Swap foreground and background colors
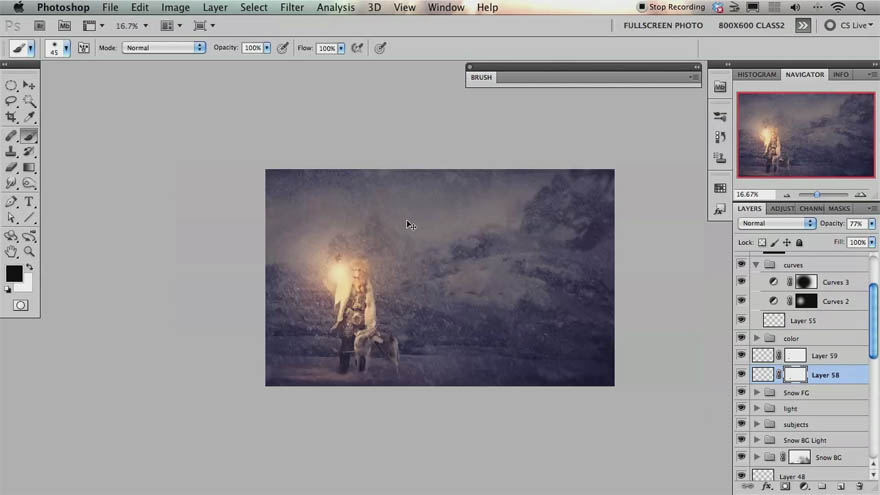The width and height of the screenshot is (880, 495). (29, 267)
